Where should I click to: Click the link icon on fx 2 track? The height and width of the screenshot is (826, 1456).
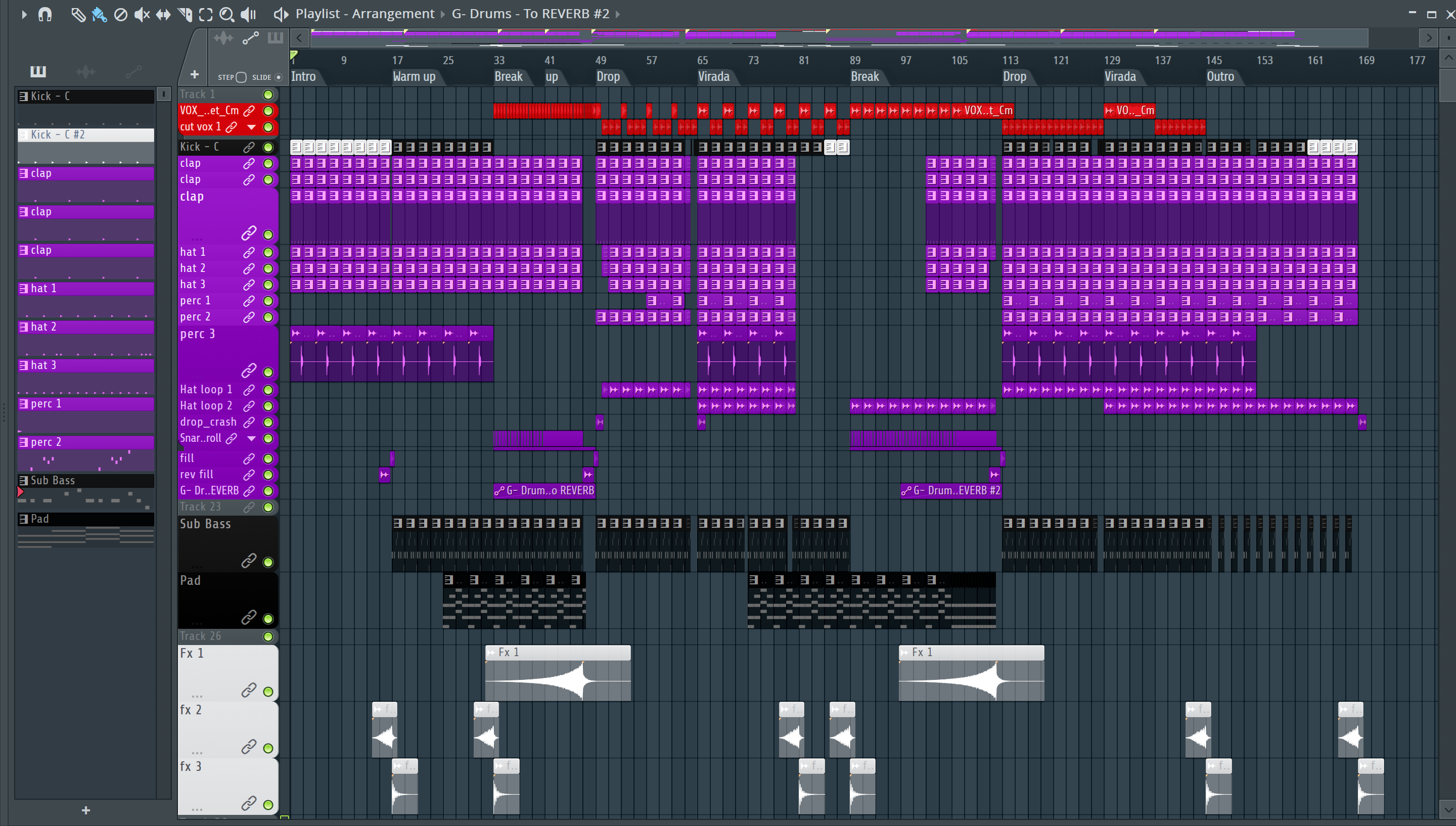pos(249,747)
